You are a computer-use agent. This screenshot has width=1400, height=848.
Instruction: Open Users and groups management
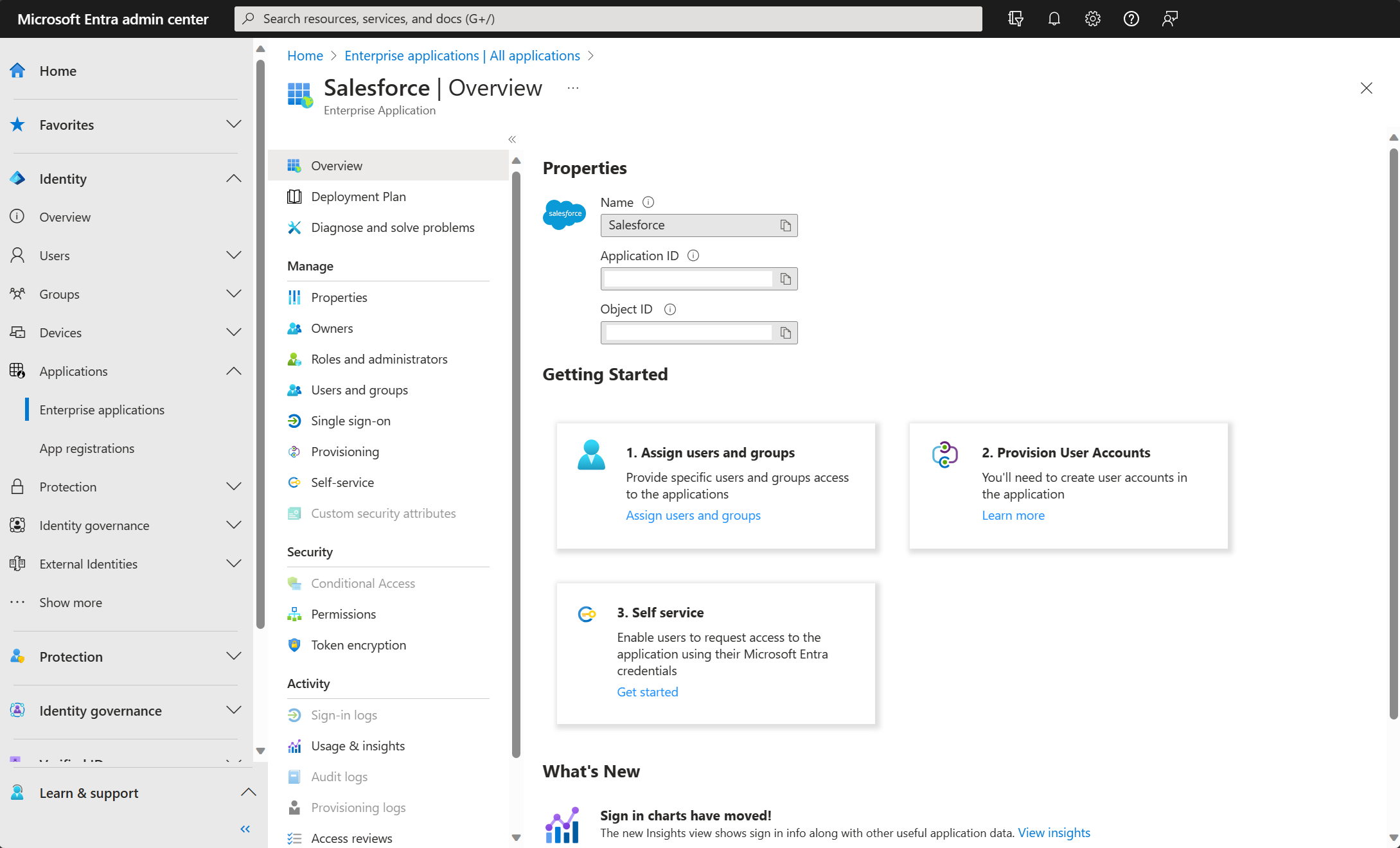[x=359, y=389]
